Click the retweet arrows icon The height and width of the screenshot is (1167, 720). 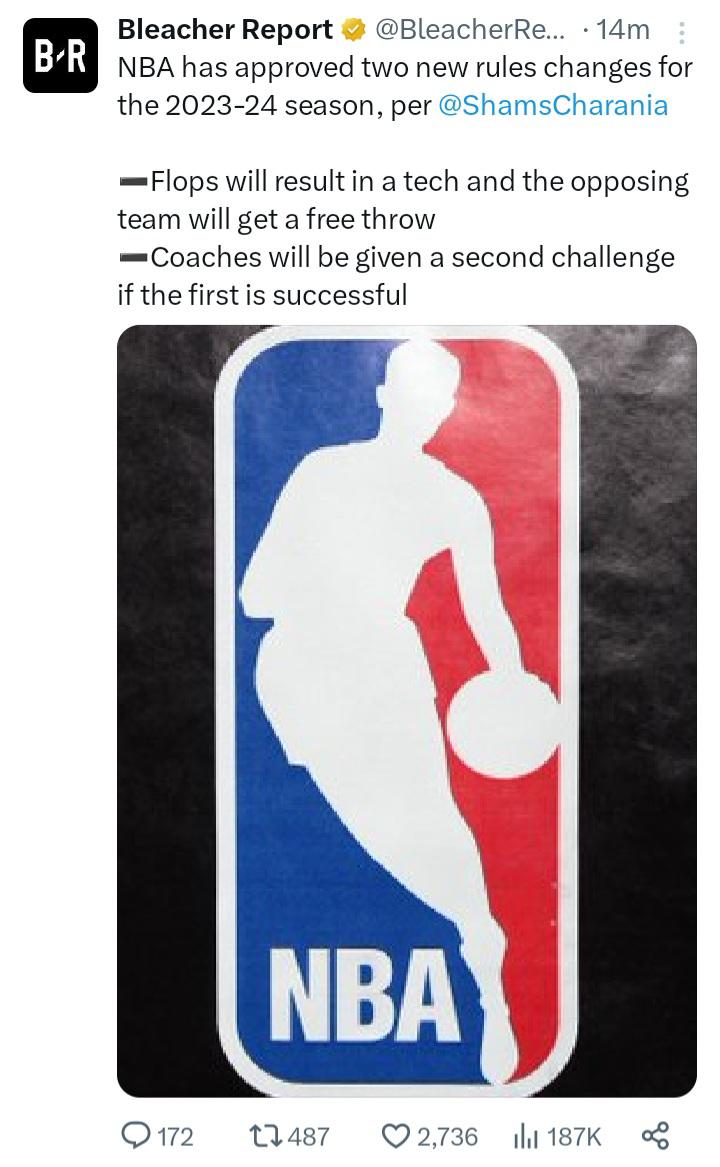[x=266, y=1136]
